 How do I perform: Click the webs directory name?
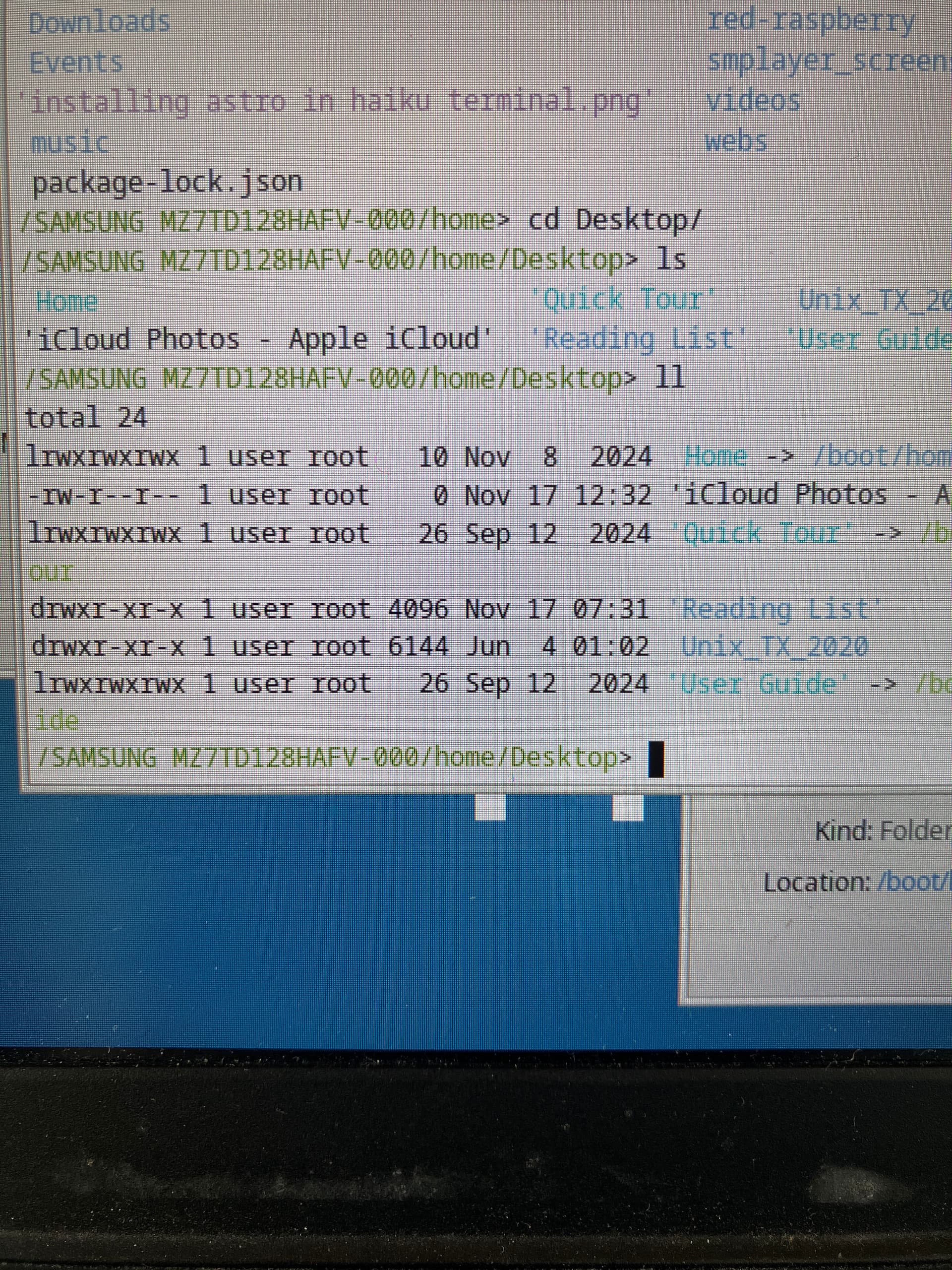tap(736, 141)
